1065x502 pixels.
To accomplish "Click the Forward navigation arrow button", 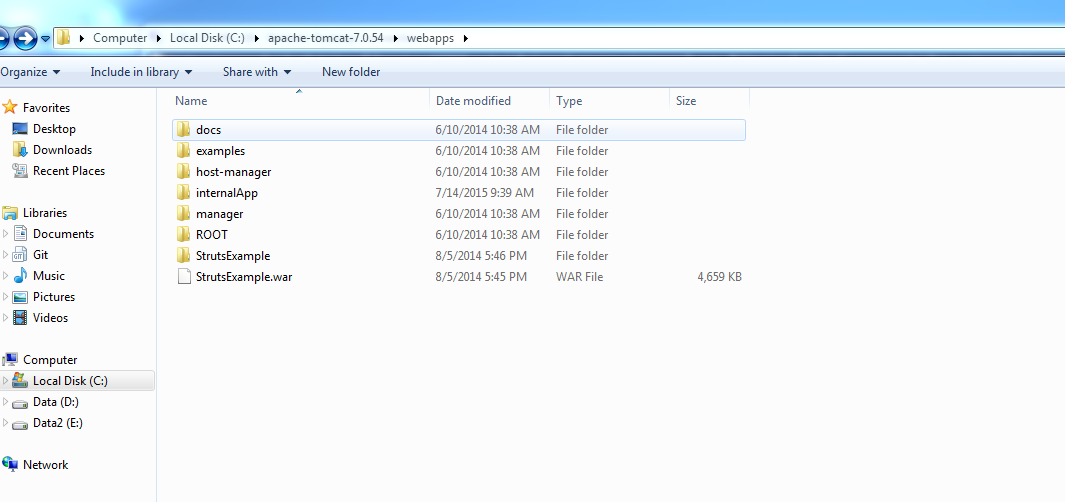I will [x=24, y=38].
